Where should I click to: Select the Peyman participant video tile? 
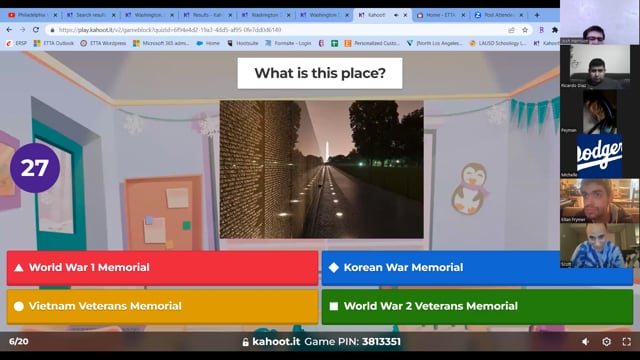(600, 111)
